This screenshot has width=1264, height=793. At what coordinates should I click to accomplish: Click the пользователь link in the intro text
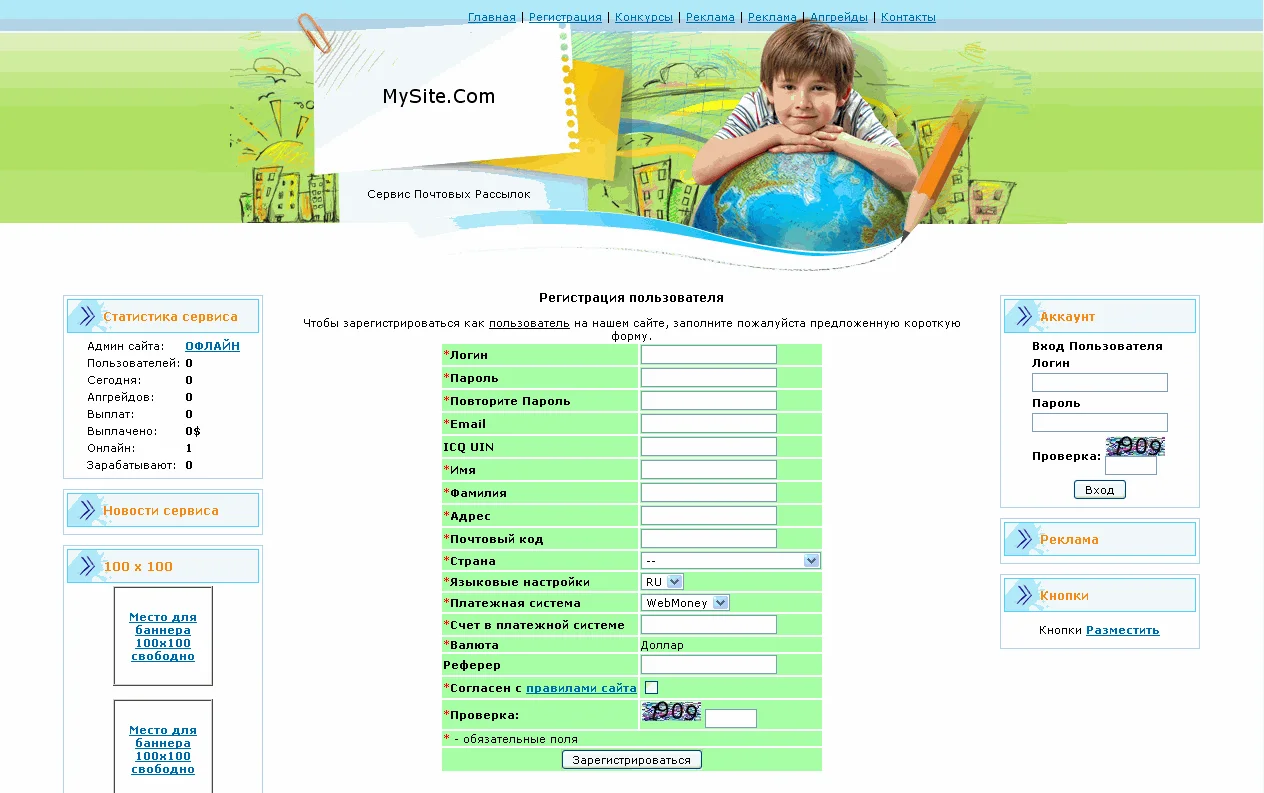click(529, 323)
